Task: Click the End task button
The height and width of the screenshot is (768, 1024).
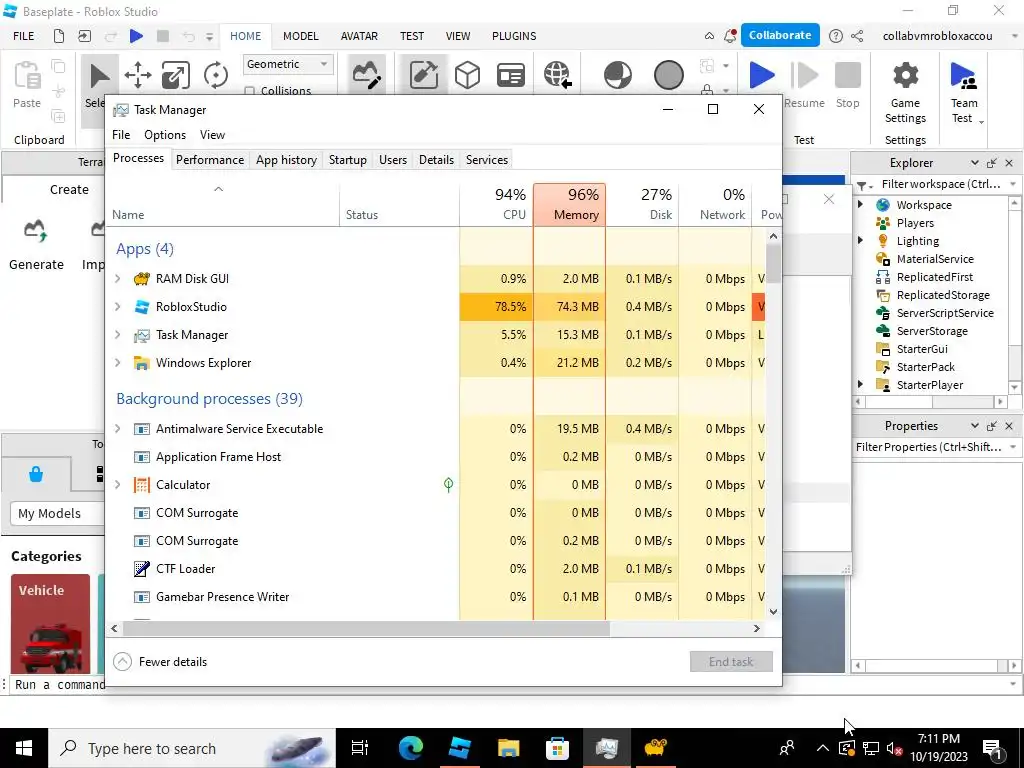Action: (731, 662)
